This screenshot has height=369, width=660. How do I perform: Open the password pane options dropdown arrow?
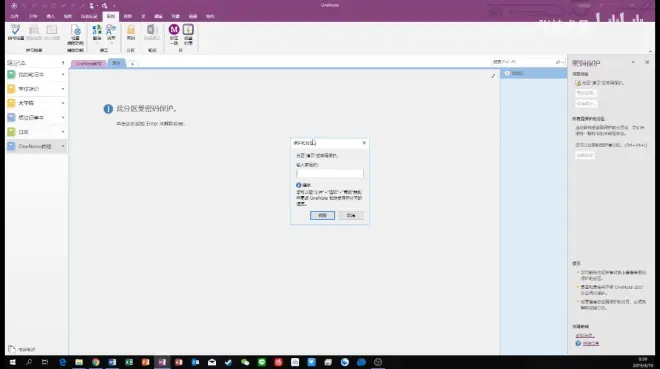coord(633,62)
